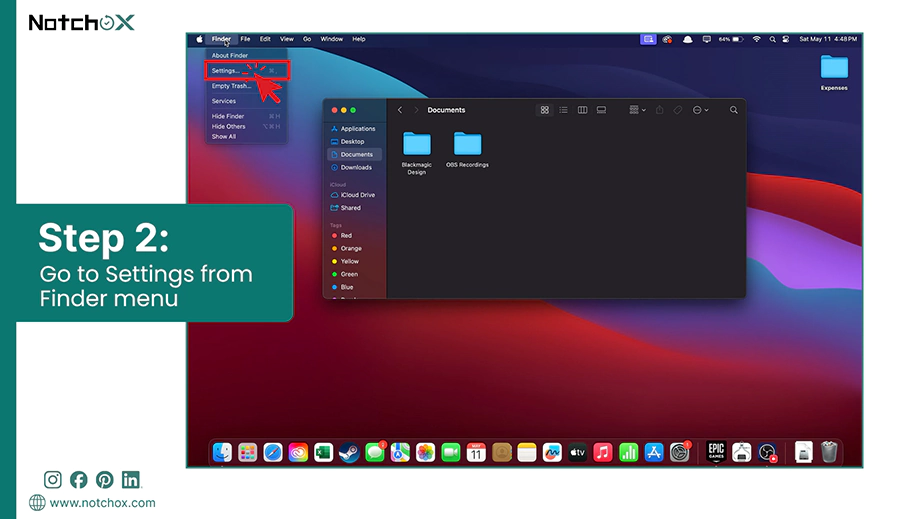Switch Finder to list view
This screenshot has height=519, width=922.
(x=563, y=110)
